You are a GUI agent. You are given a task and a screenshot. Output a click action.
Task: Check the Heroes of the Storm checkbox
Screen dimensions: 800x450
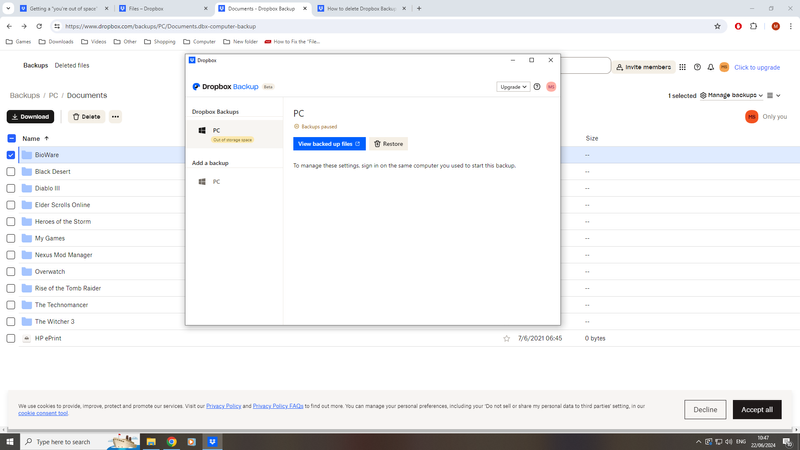(x=11, y=222)
